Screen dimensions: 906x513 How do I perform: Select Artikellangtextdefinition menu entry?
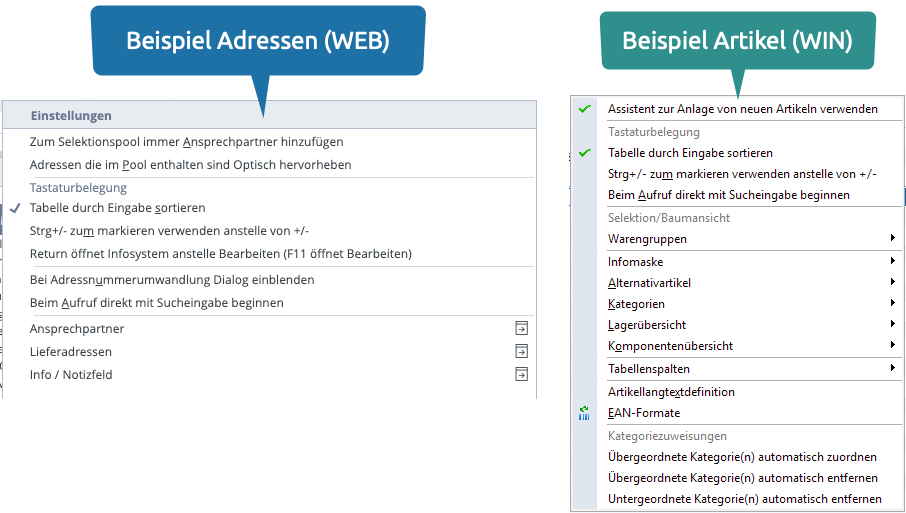(x=671, y=392)
